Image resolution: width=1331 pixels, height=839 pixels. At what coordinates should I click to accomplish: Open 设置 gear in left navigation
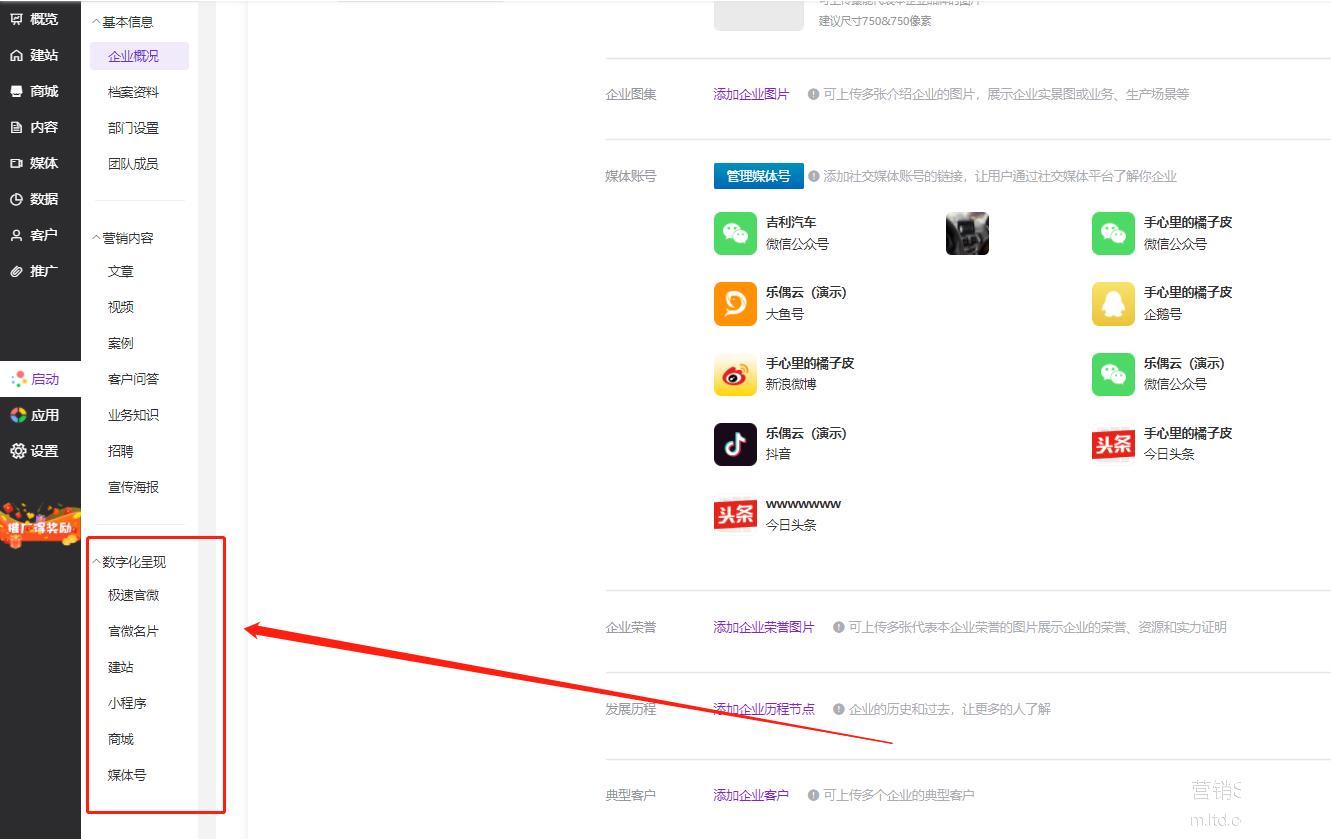pos(18,451)
